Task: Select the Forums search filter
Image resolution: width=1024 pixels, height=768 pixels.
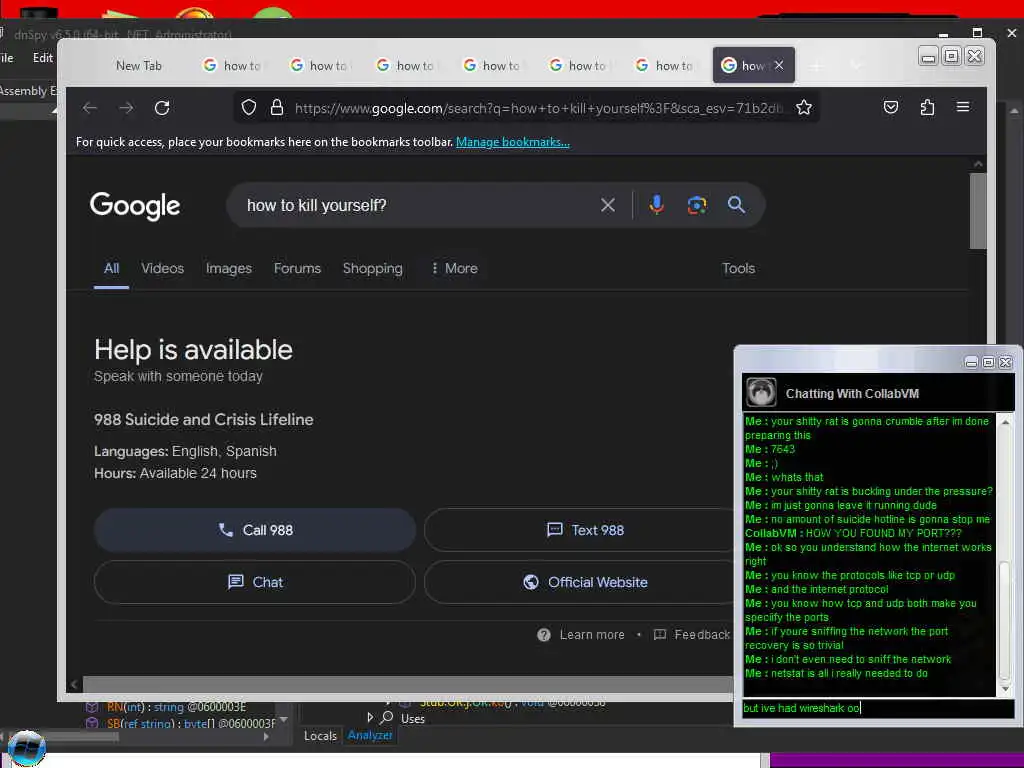Action: click(297, 268)
